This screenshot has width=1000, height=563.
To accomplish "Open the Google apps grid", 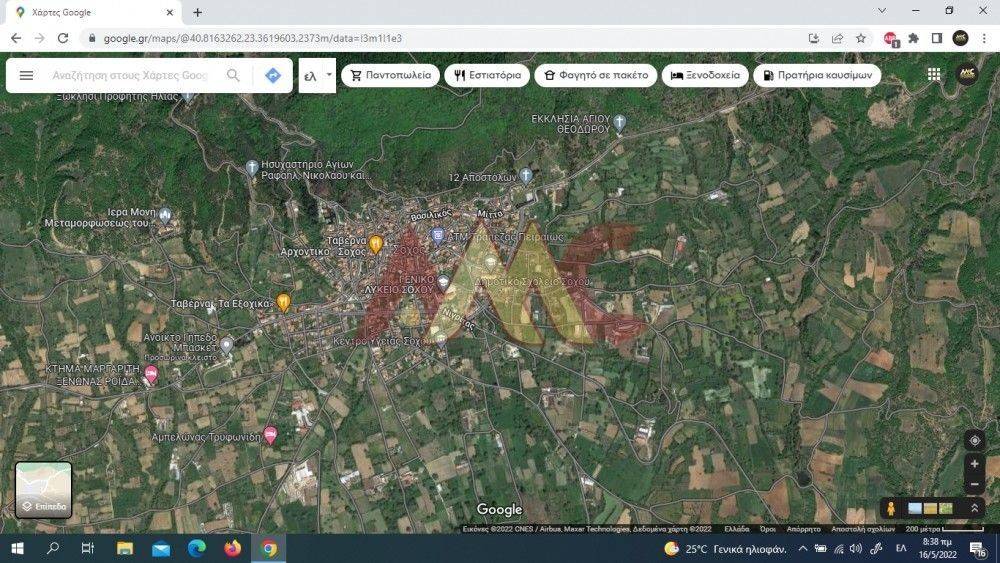I will (934, 75).
